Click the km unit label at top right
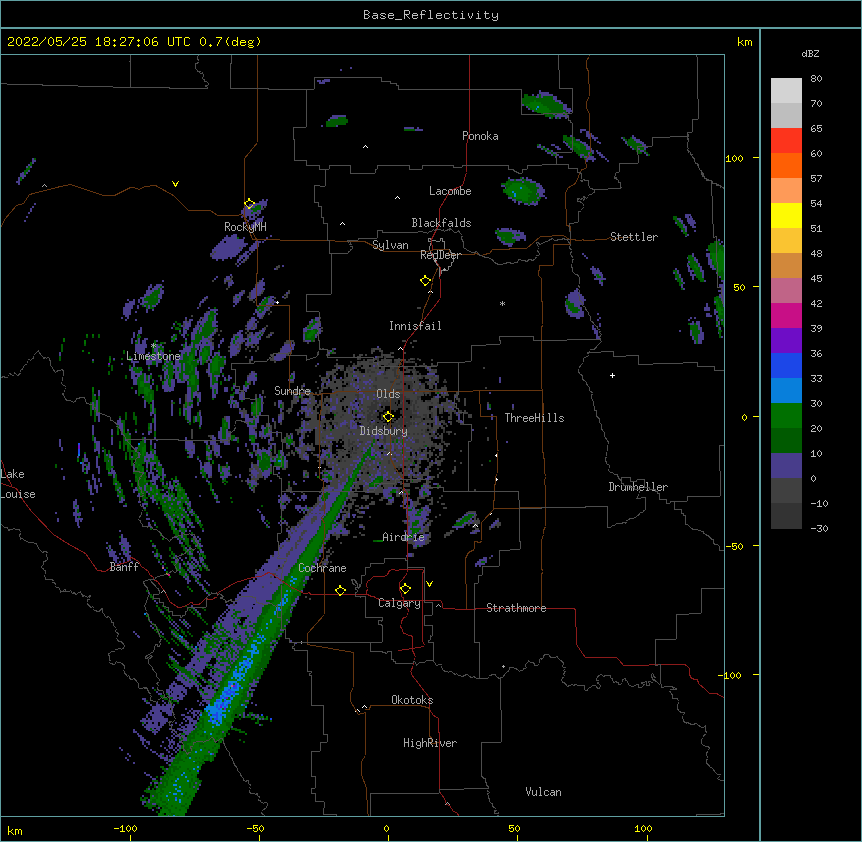 pyautogui.click(x=744, y=42)
